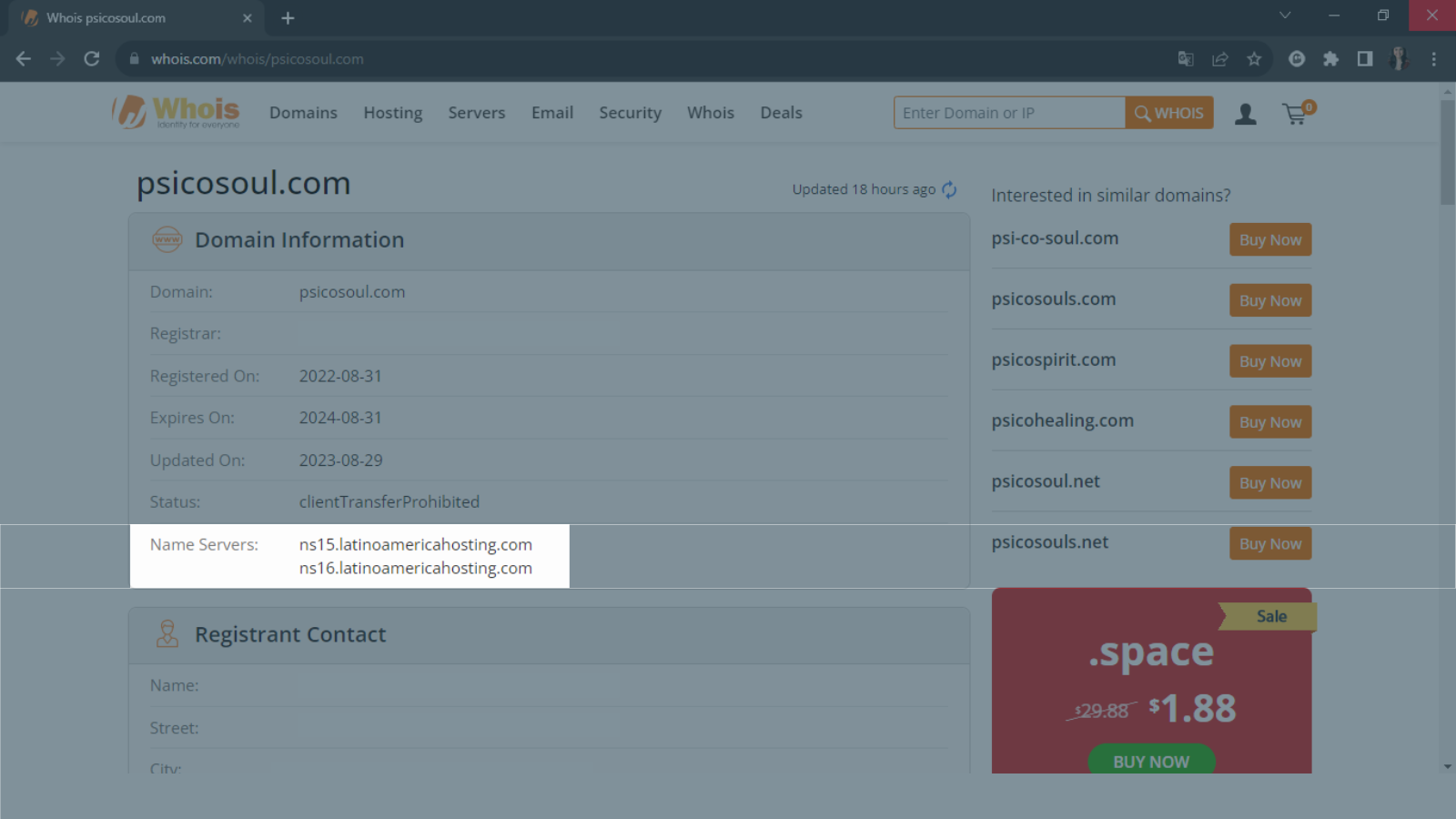Click the browser forward arrow
The width and height of the screenshot is (1456, 819).
[x=57, y=59]
